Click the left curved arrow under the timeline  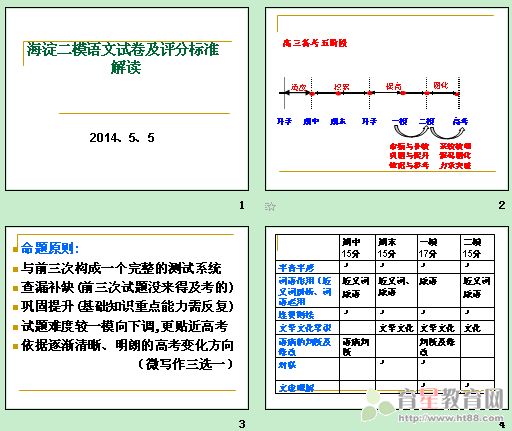click(411, 131)
